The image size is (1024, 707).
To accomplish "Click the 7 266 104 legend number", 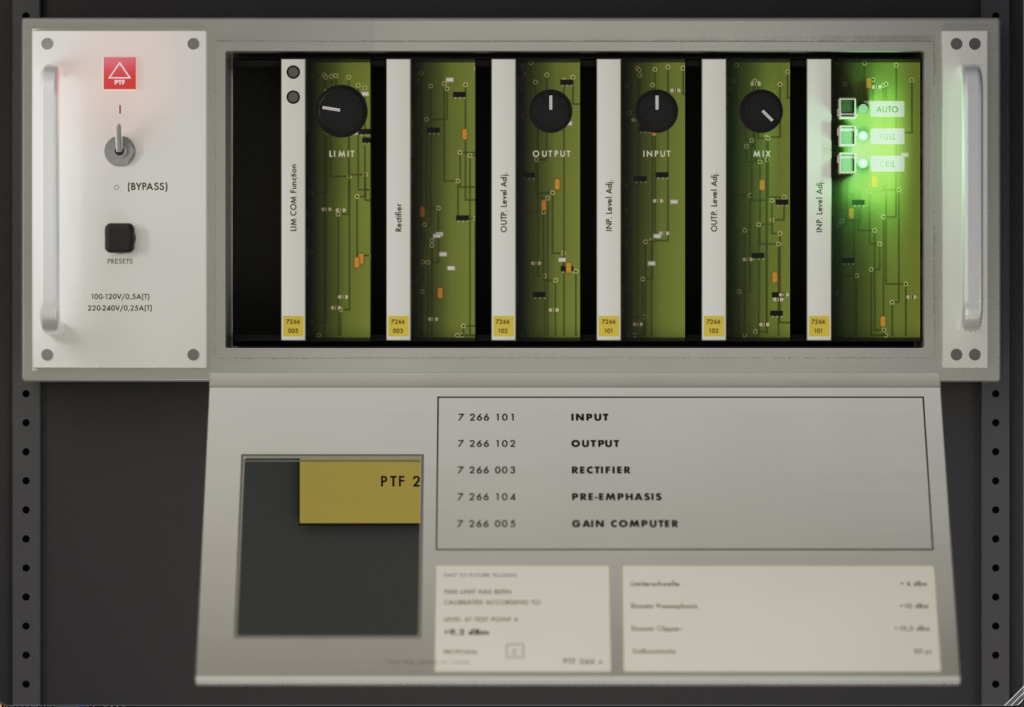I will (x=487, y=497).
